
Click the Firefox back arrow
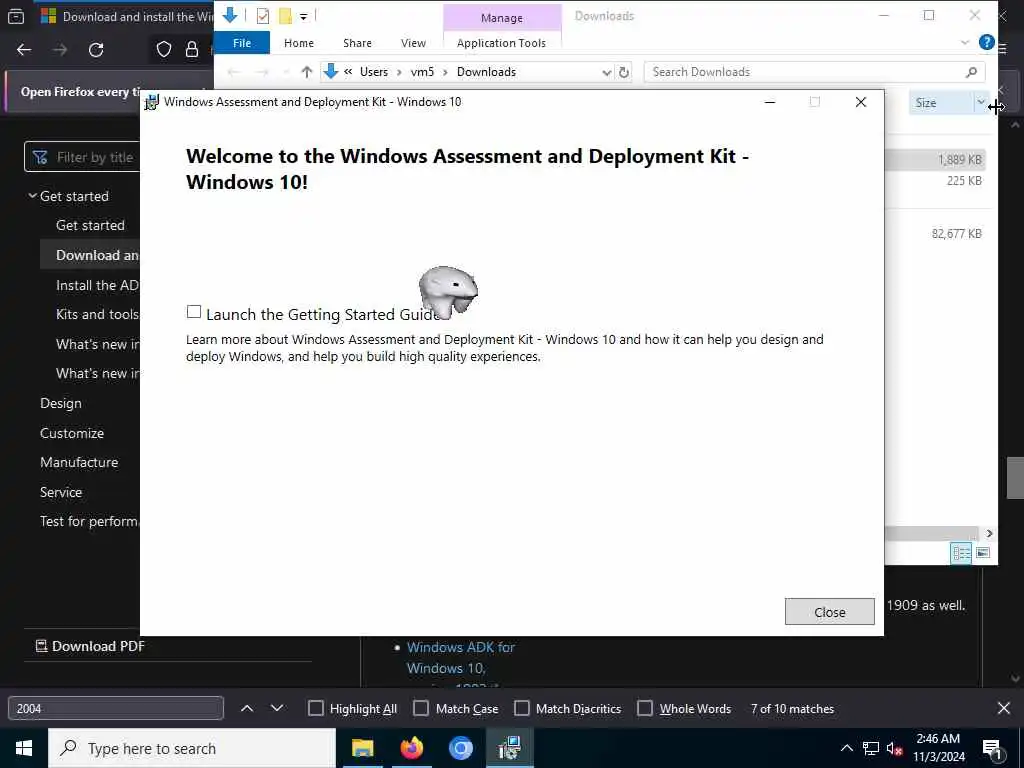coord(24,50)
